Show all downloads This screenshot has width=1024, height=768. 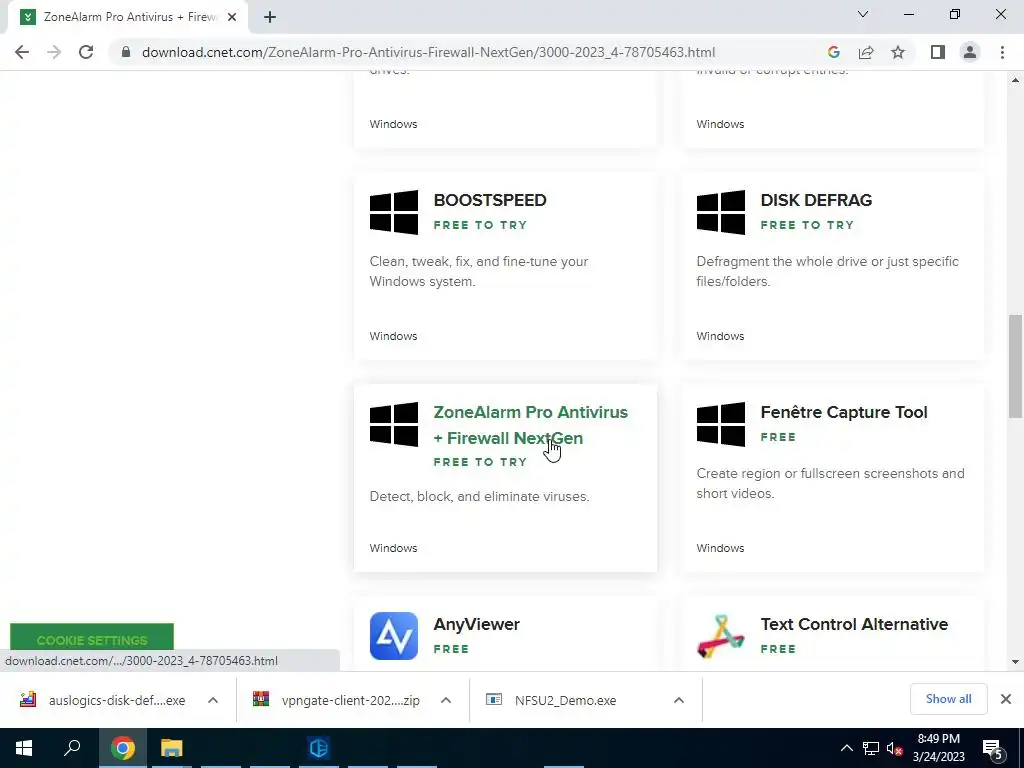(x=948, y=699)
